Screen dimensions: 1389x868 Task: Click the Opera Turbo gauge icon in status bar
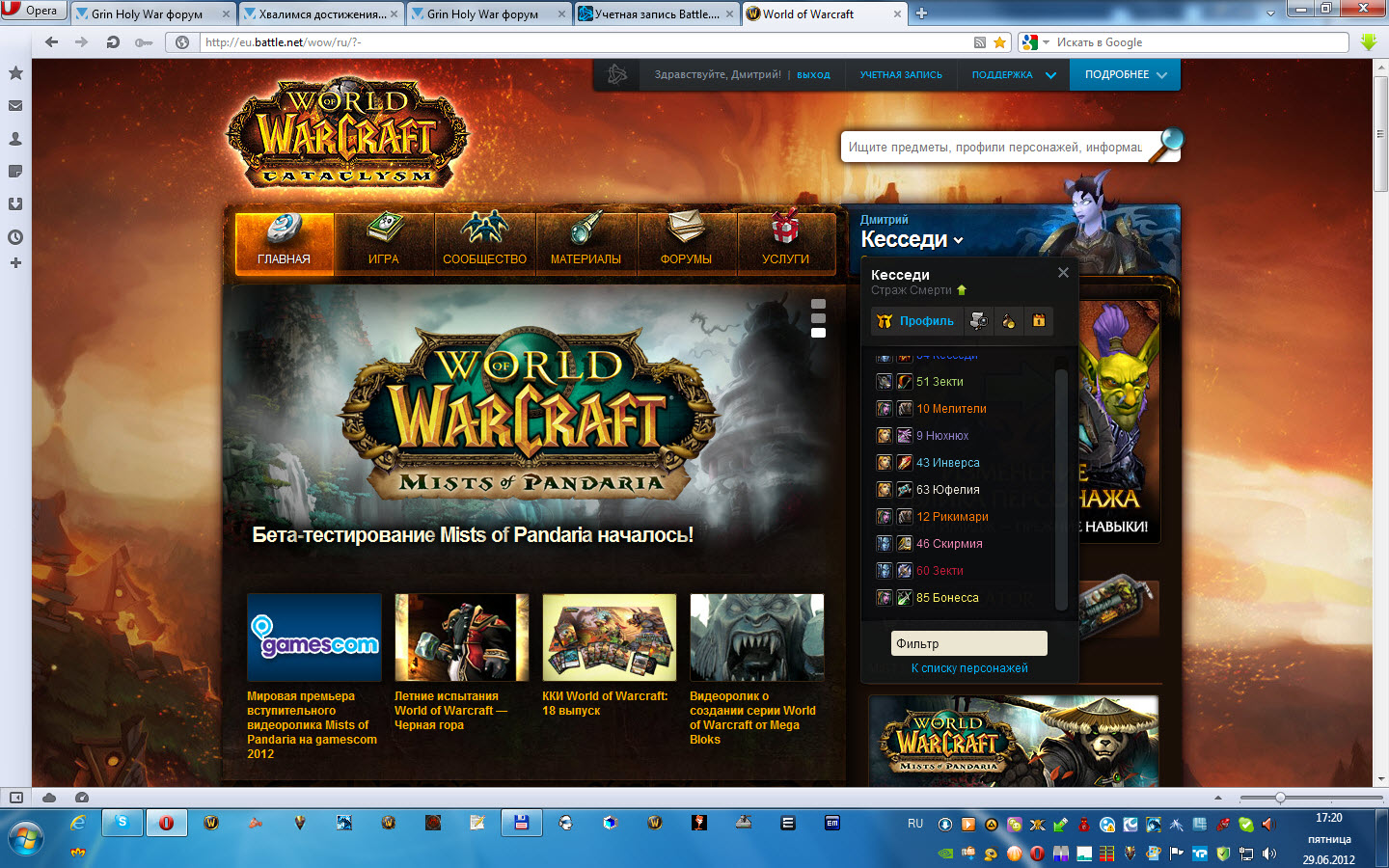pyautogui.click(x=82, y=798)
